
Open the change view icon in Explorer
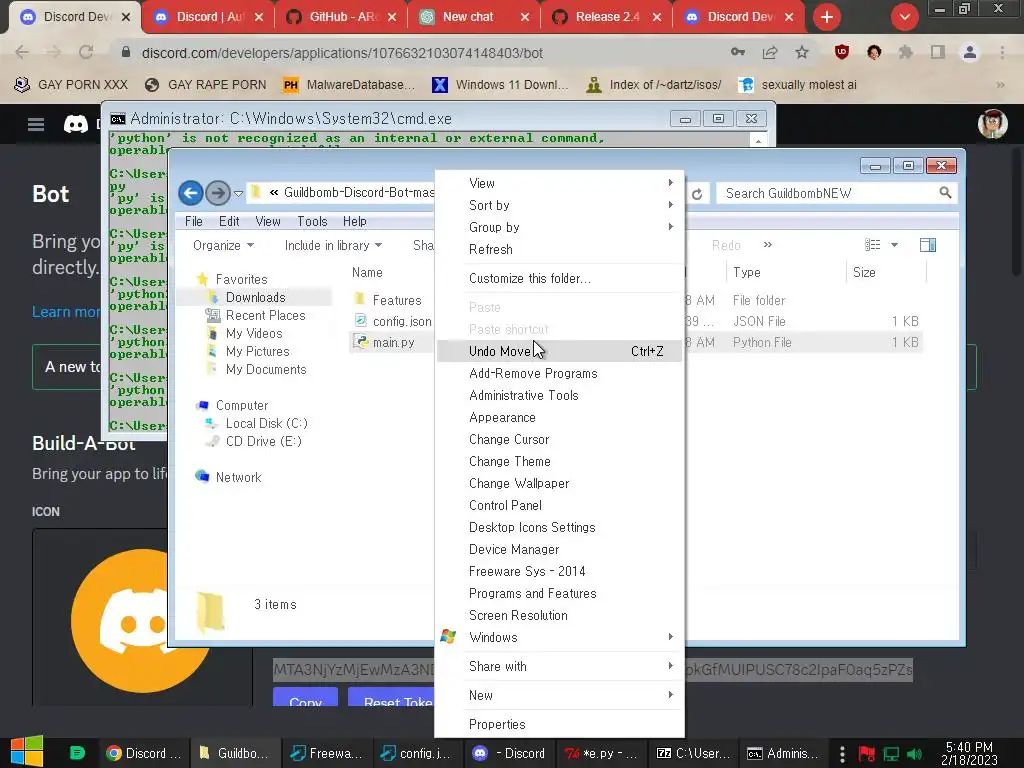point(872,245)
